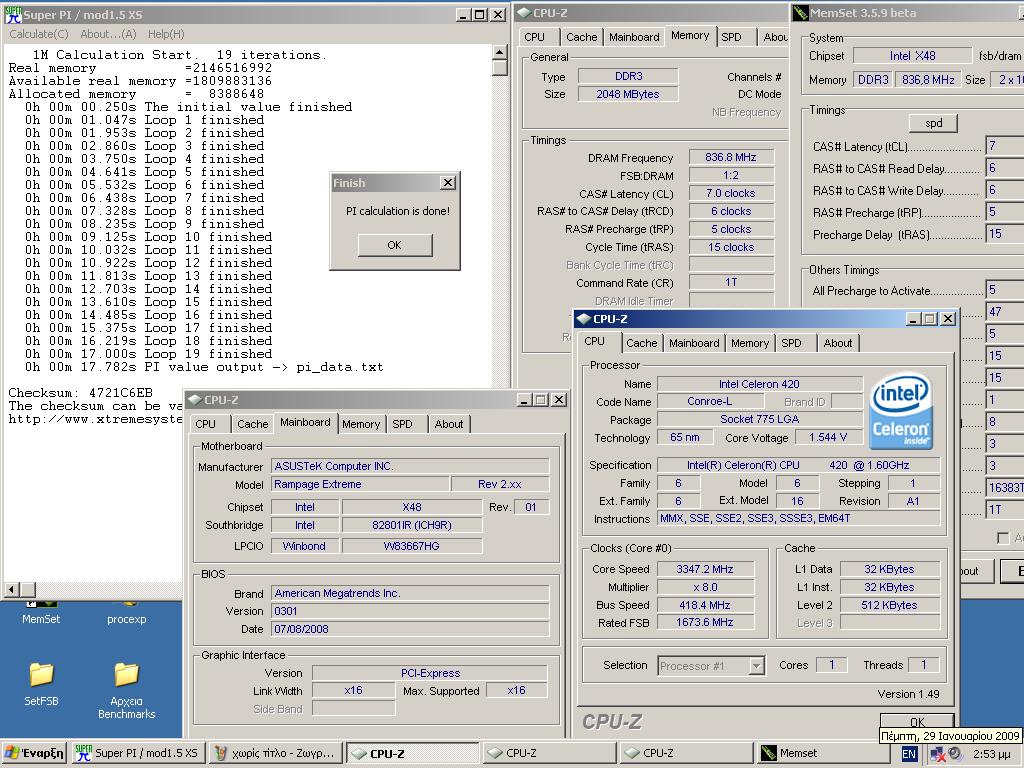
Task: Open the Έναρξη Start menu
Action: 34,753
